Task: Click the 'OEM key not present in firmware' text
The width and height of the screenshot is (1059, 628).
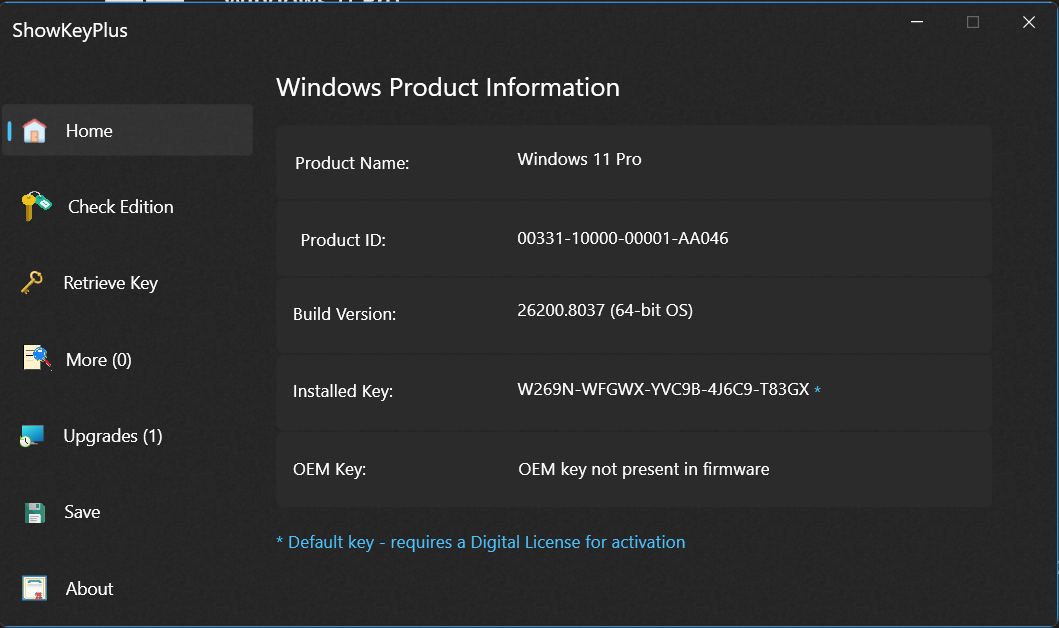Action: (644, 469)
